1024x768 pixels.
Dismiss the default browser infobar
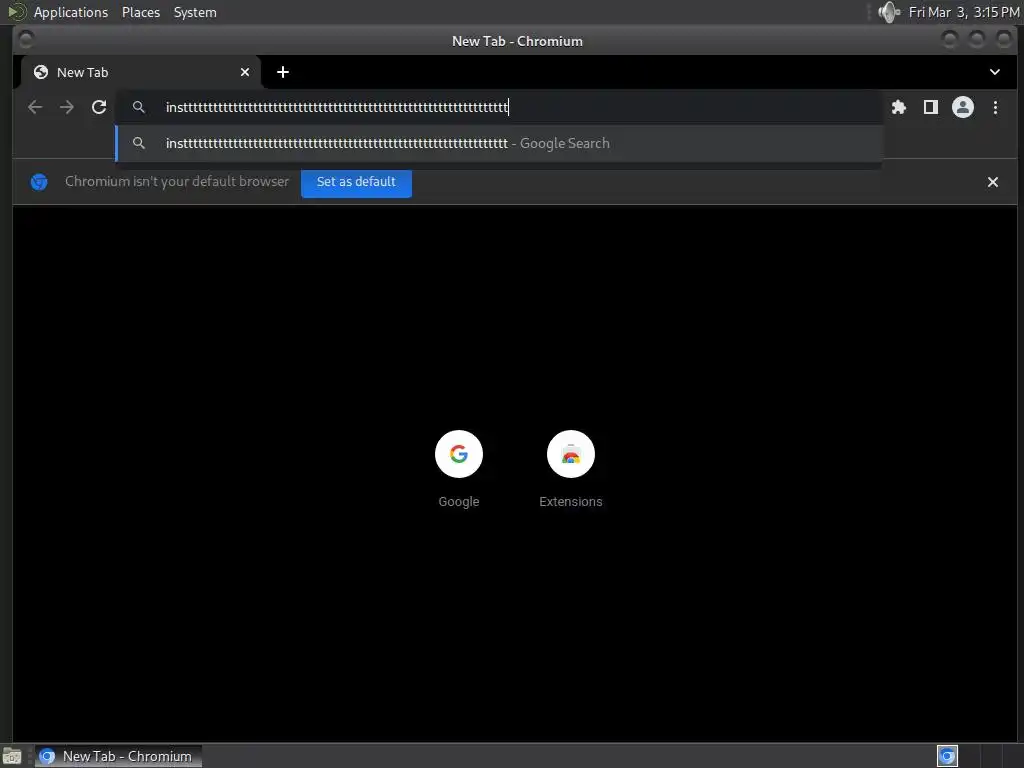[993, 182]
